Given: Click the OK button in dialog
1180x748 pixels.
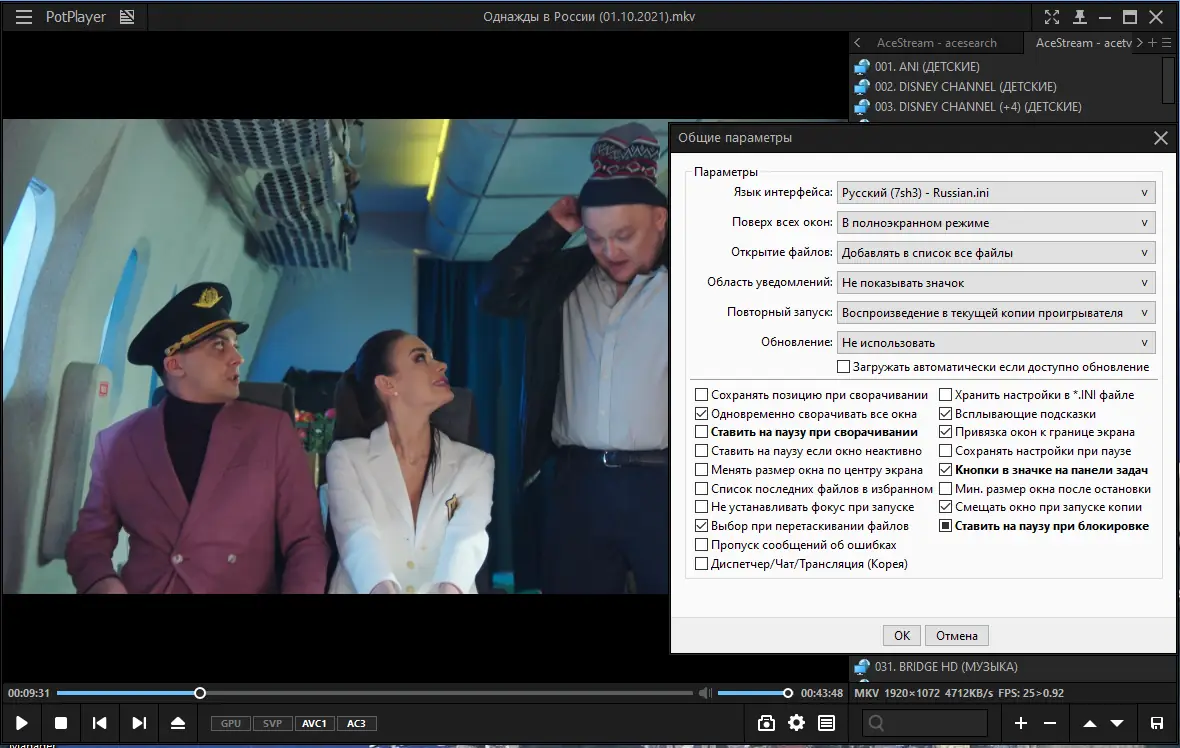Looking at the screenshot, I should click(x=902, y=636).
